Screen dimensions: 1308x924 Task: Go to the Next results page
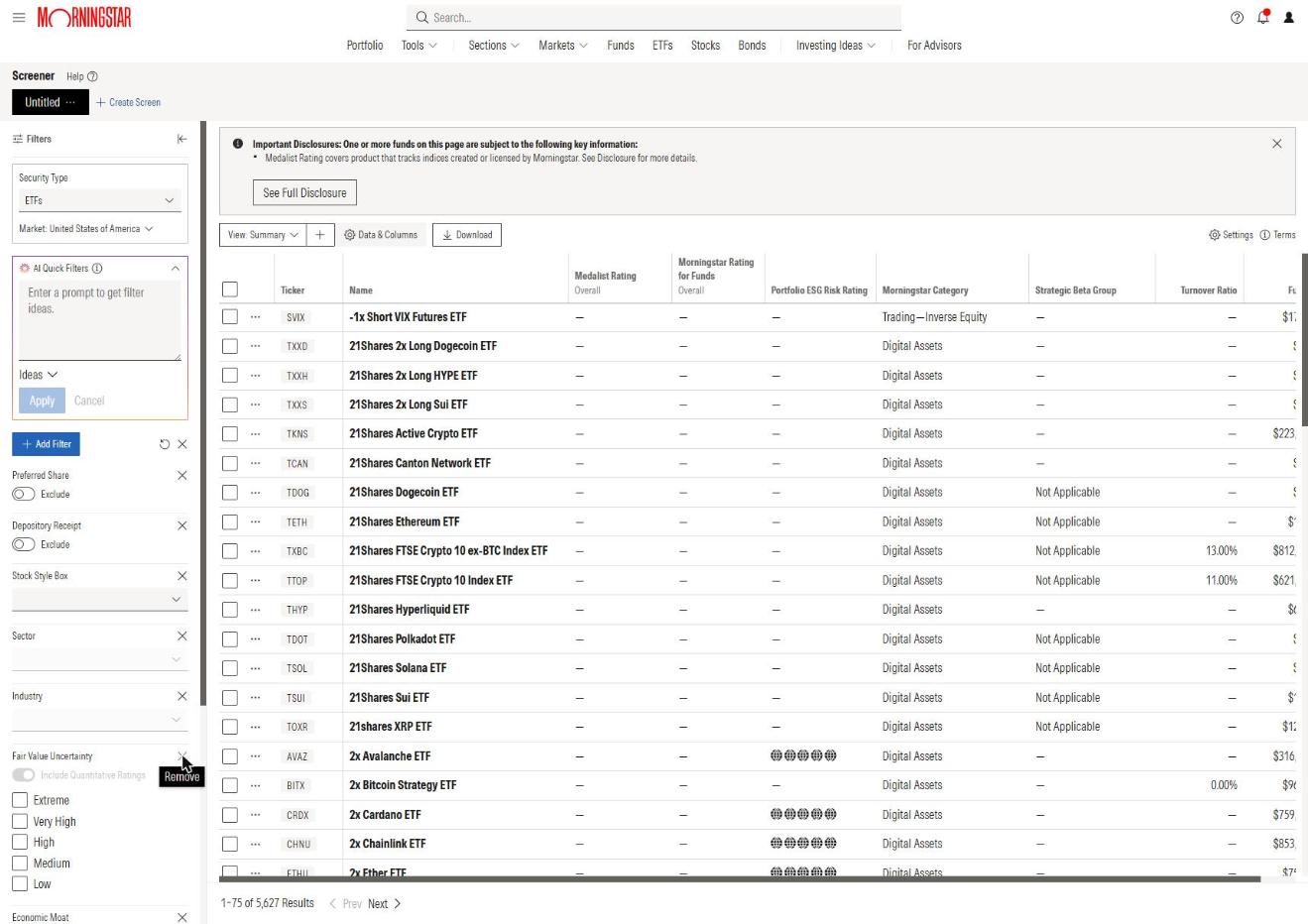384,904
